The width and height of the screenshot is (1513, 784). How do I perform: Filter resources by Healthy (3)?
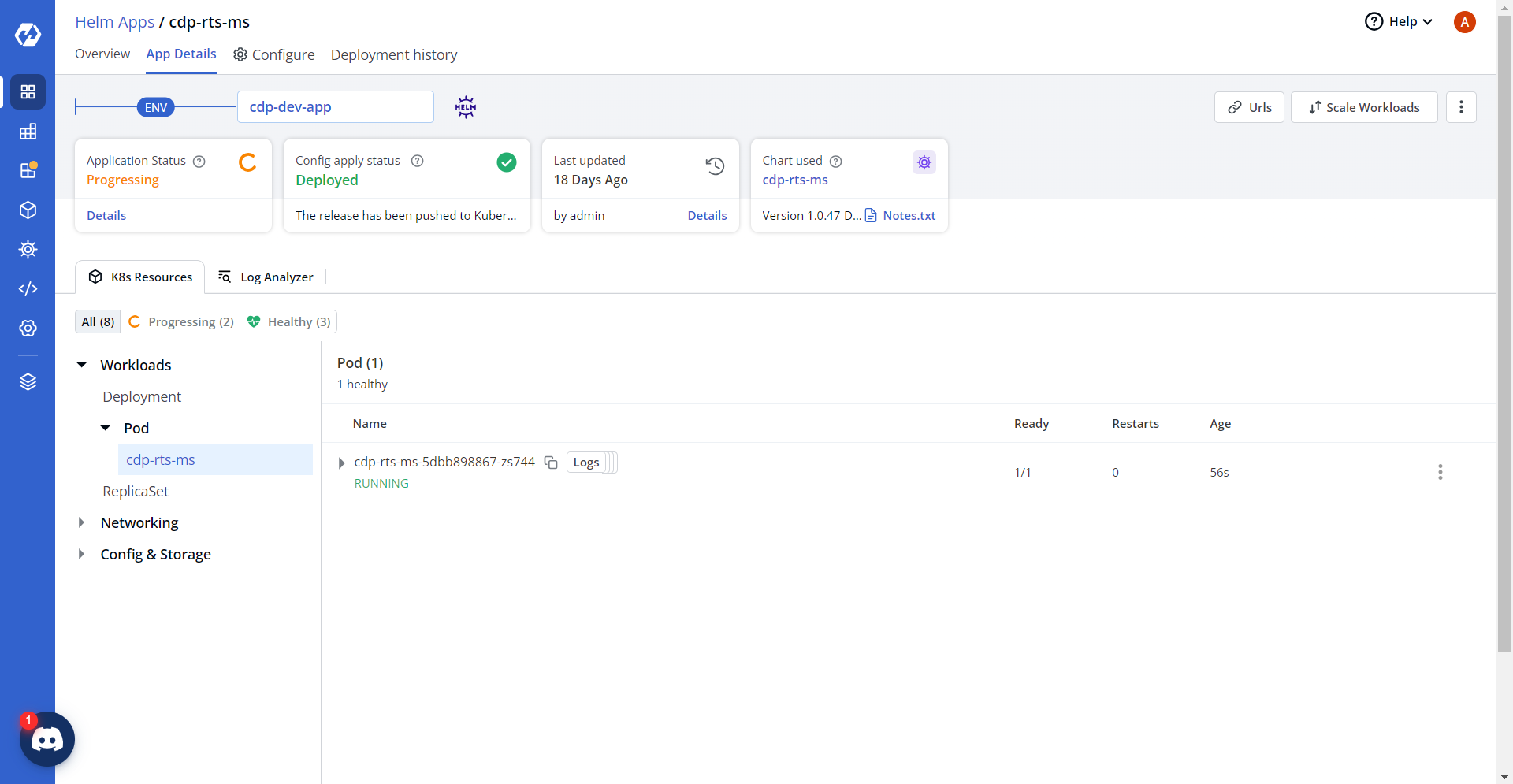[x=289, y=321]
